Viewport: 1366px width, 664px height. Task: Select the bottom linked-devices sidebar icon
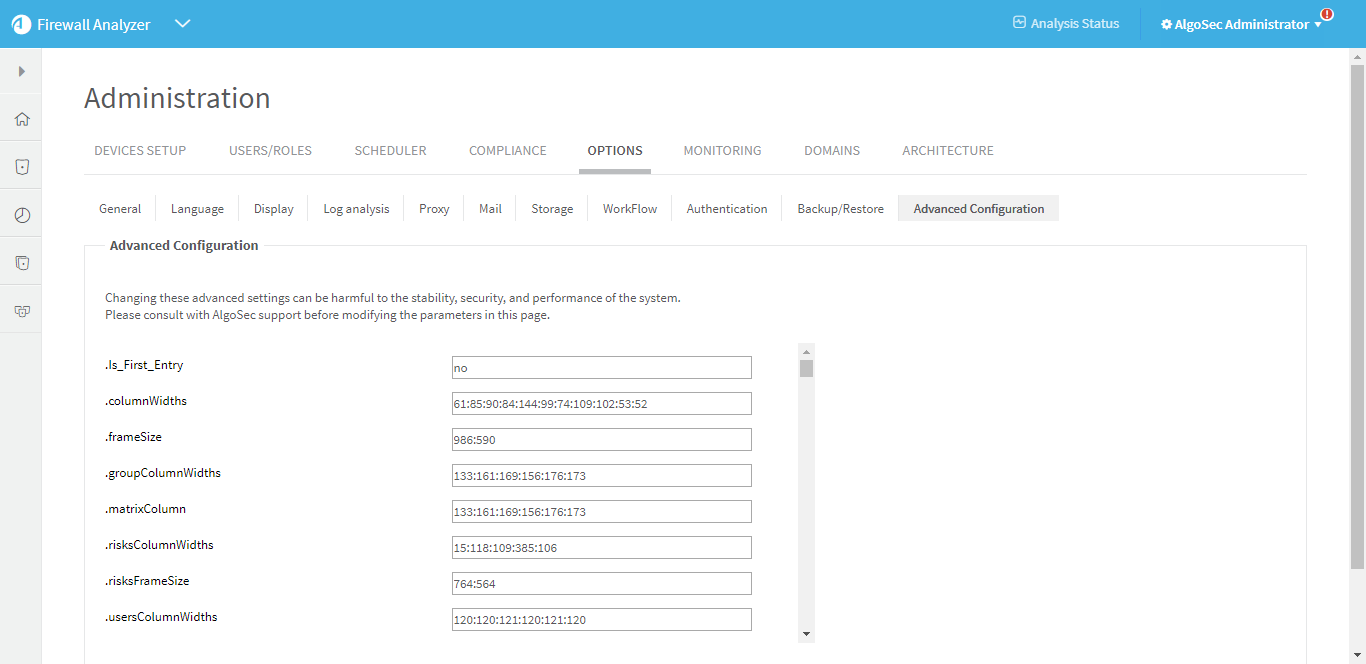click(x=21, y=311)
